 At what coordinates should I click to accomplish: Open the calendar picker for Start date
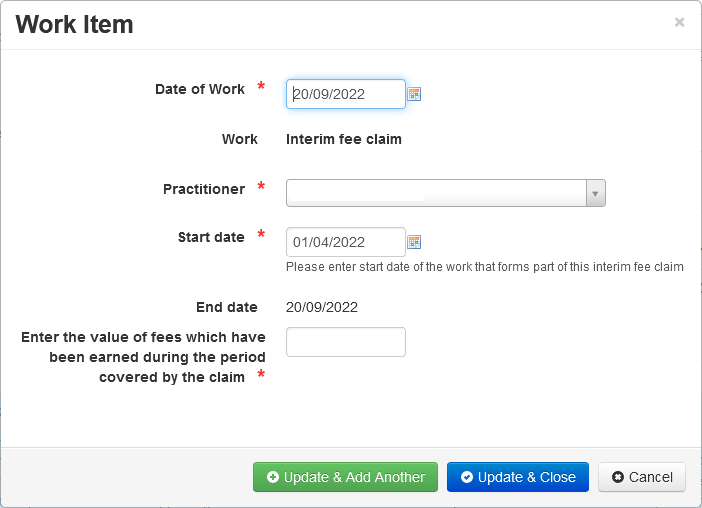click(x=414, y=242)
